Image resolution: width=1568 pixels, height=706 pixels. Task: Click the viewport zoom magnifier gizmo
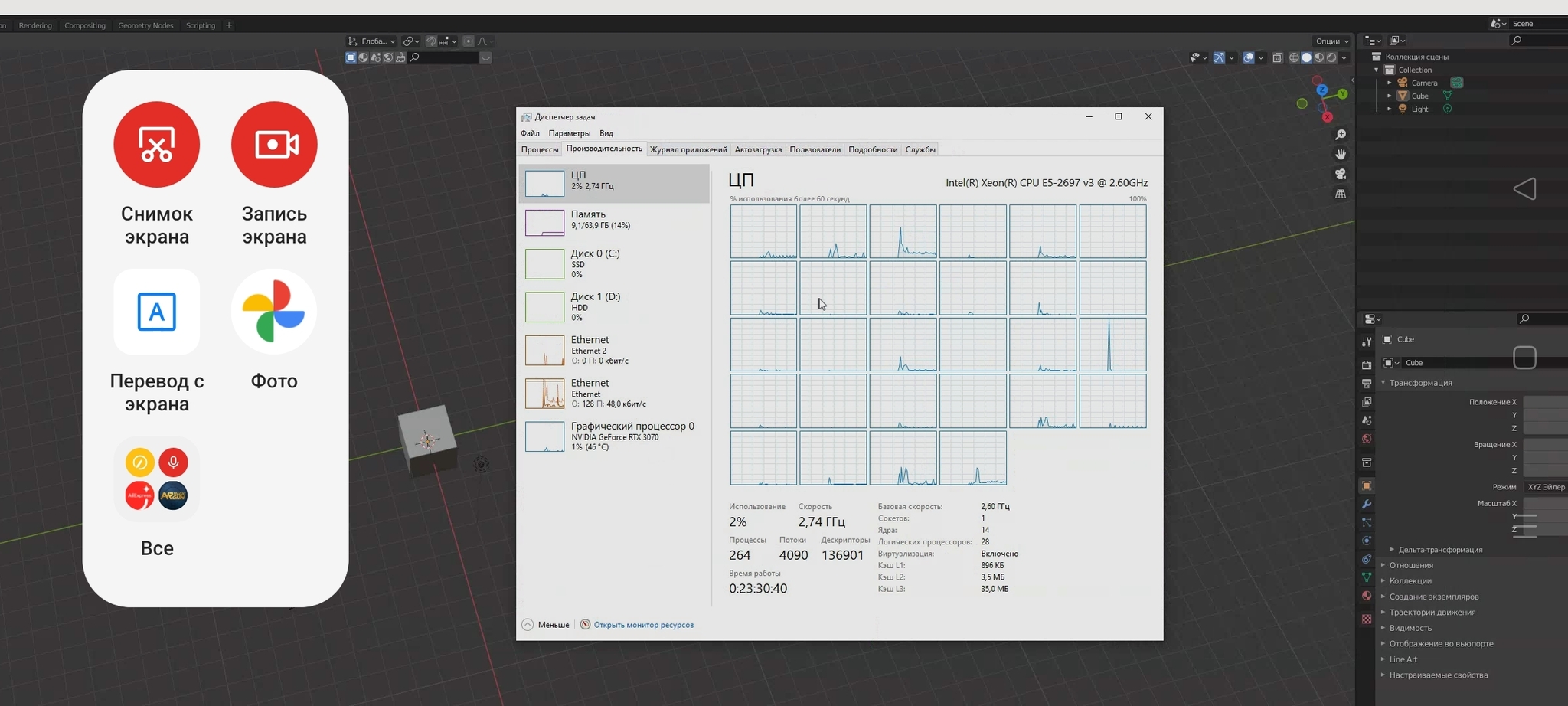click(1341, 135)
